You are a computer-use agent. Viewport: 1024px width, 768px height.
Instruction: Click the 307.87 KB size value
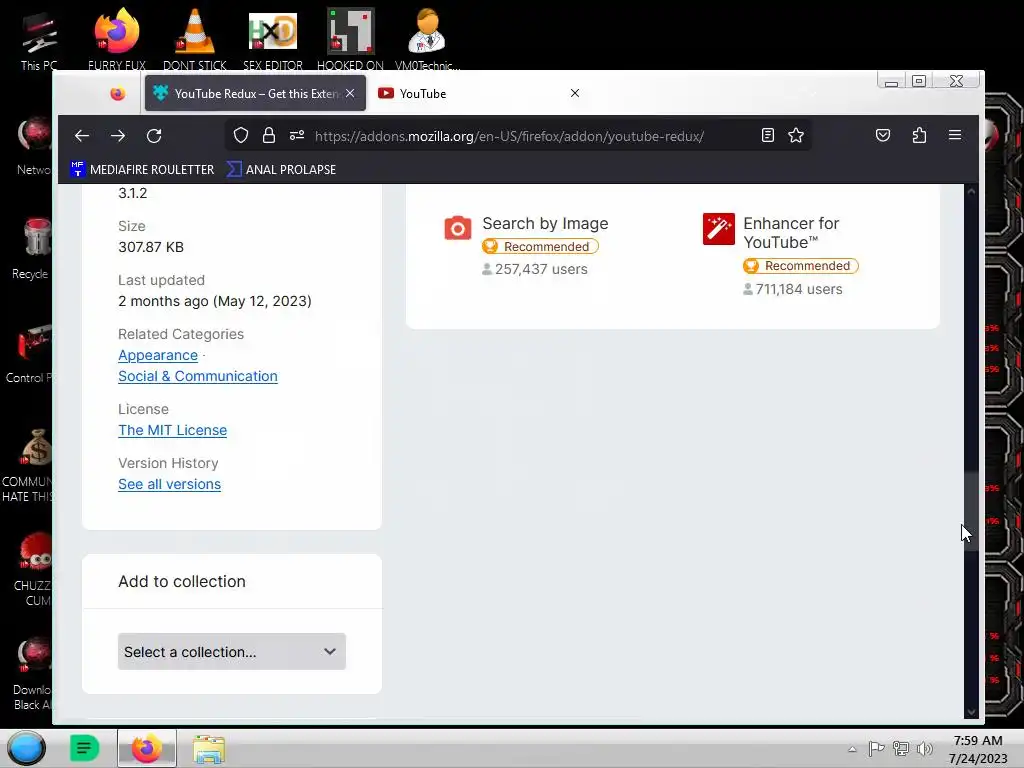pyautogui.click(x=151, y=247)
